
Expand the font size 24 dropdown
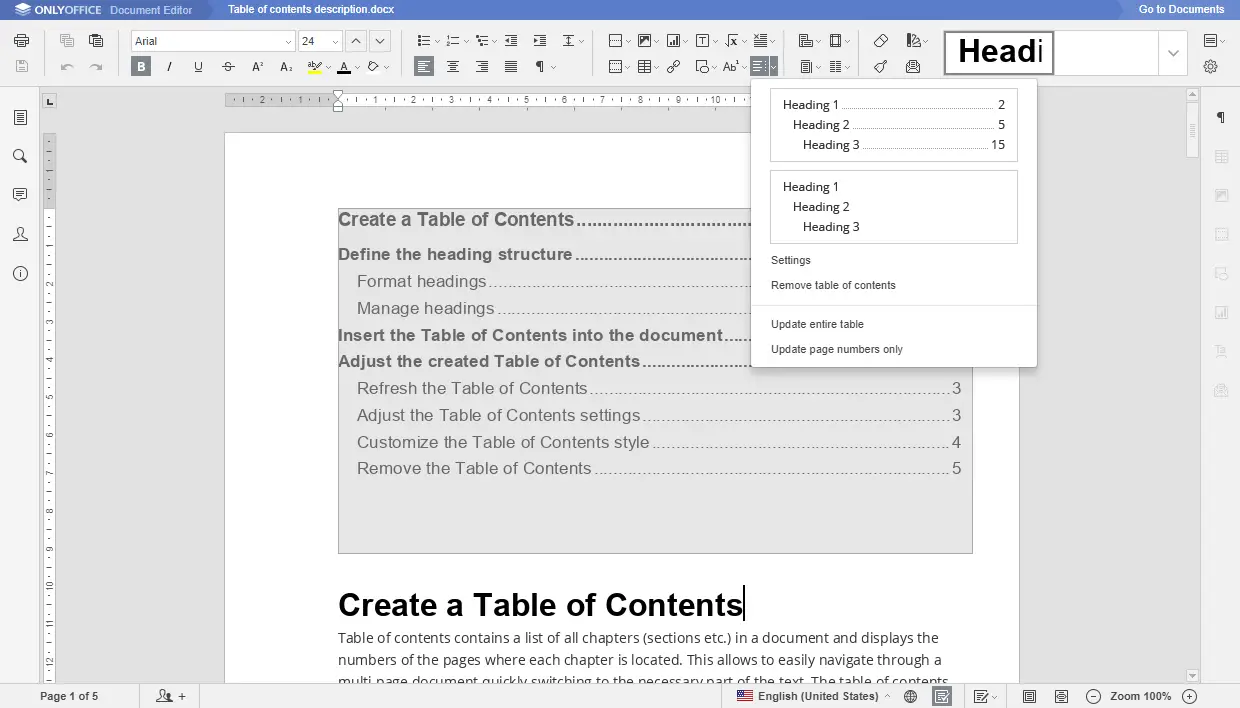click(x=335, y=42)
